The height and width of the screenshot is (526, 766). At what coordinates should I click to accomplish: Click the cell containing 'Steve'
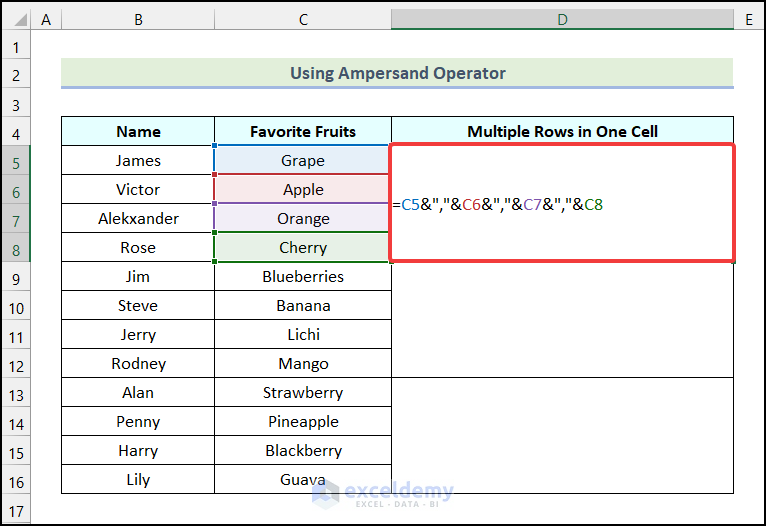138,305
